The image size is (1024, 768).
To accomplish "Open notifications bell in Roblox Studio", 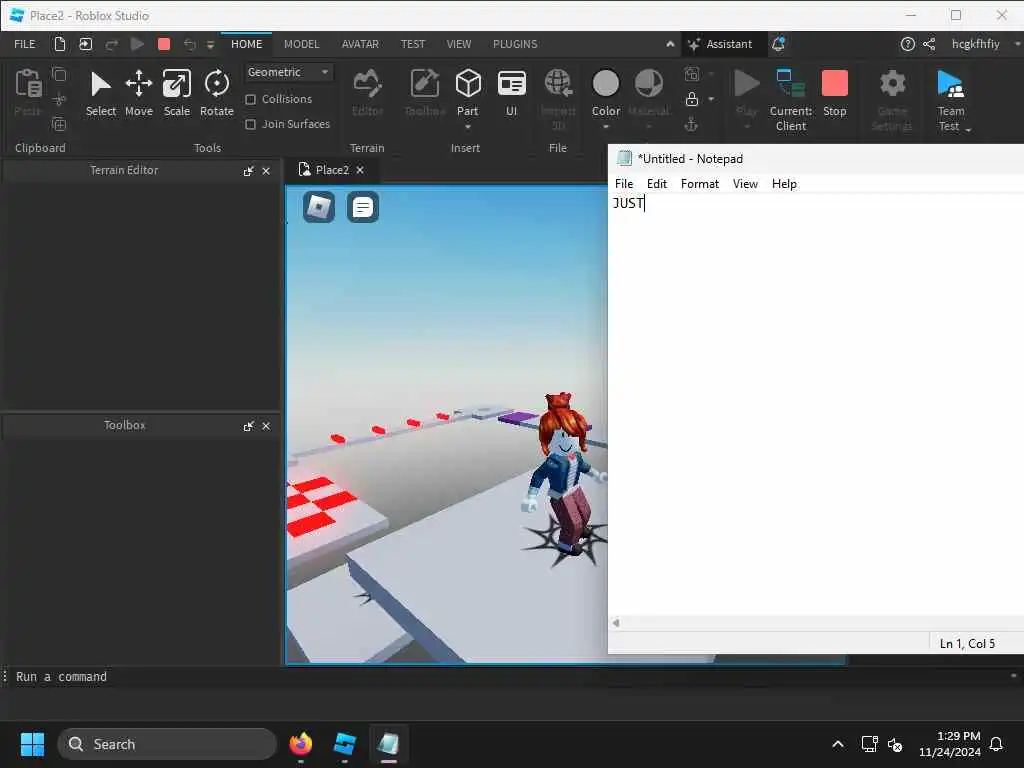I will [778, 44].
